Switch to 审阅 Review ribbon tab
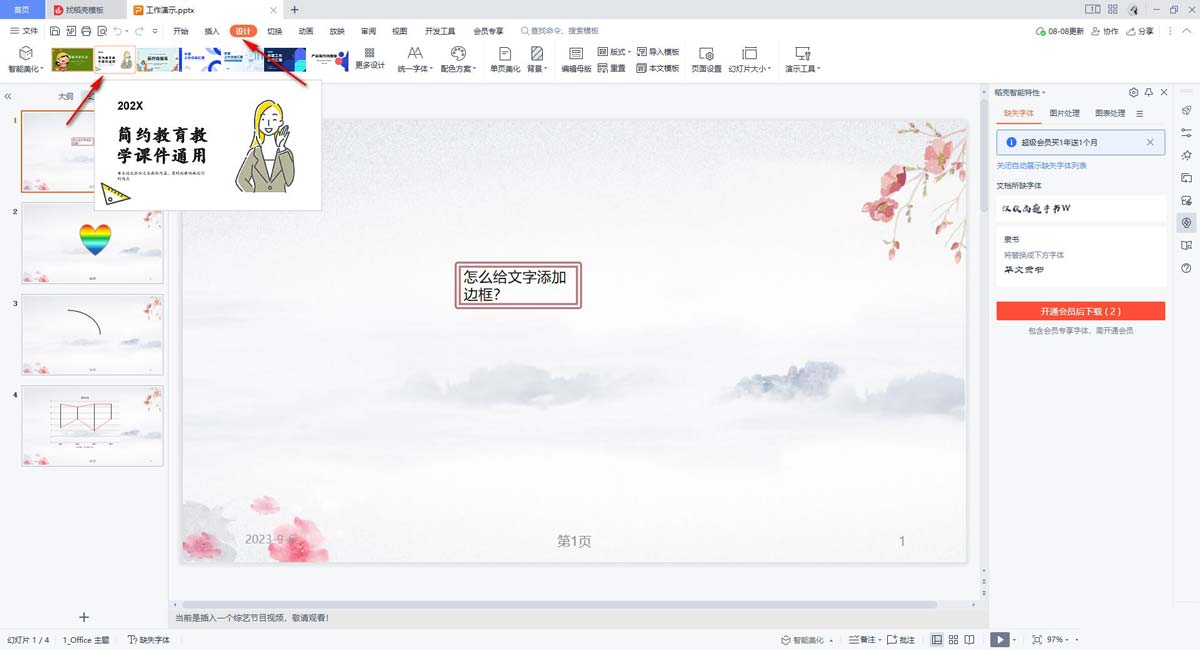Screen dimensions: 1200x650 [x=369, y=31]
